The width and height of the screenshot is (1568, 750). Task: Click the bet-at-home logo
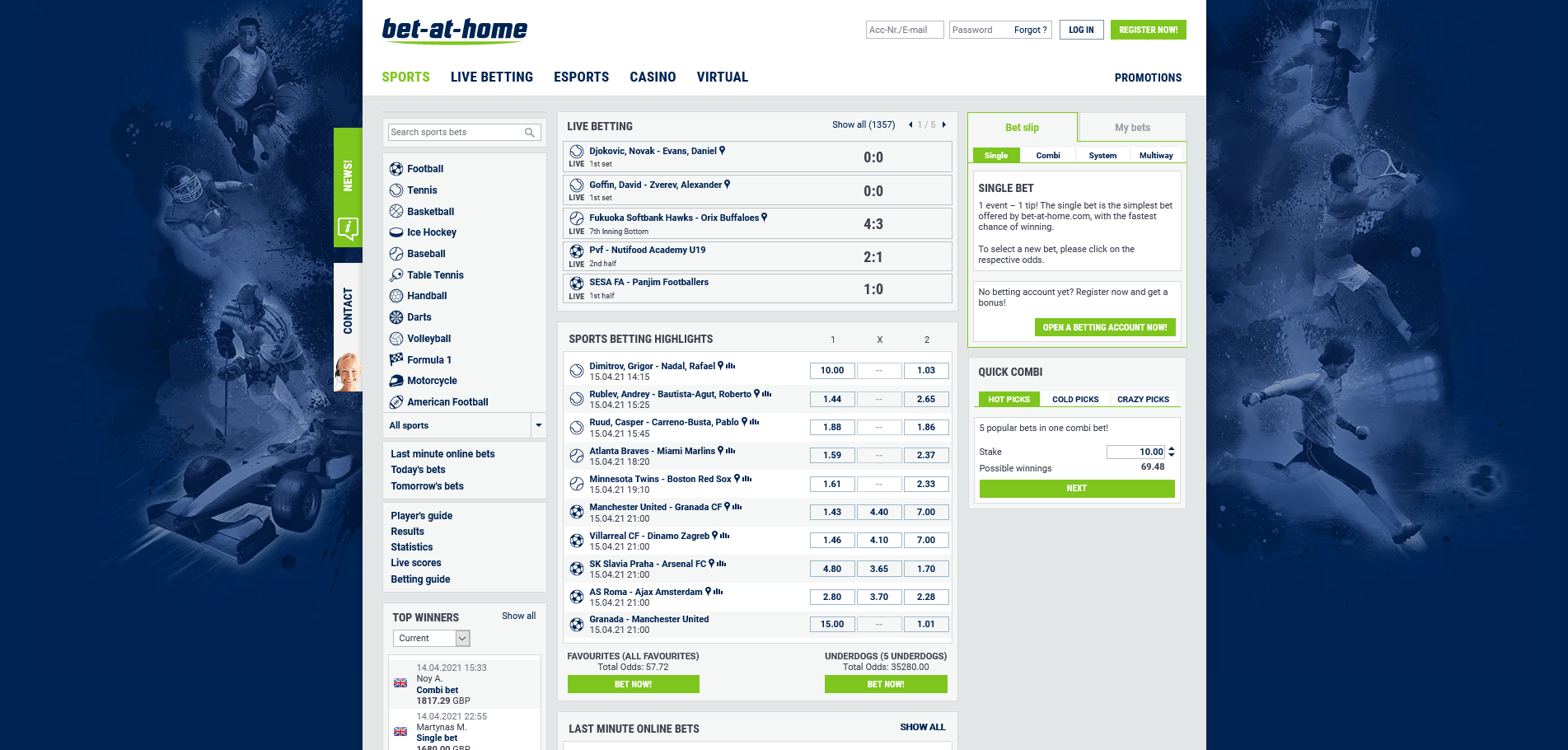tap(455, 30)
